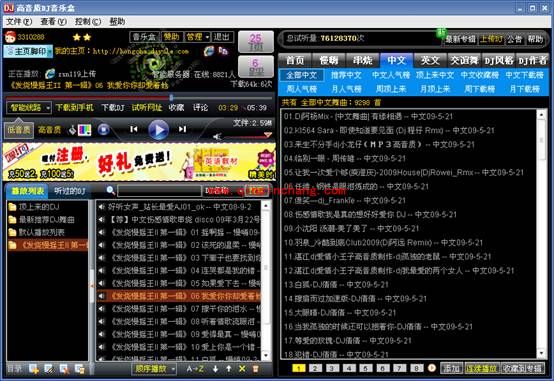Click the IE icon beside the homepage URL

pos(209,51)
